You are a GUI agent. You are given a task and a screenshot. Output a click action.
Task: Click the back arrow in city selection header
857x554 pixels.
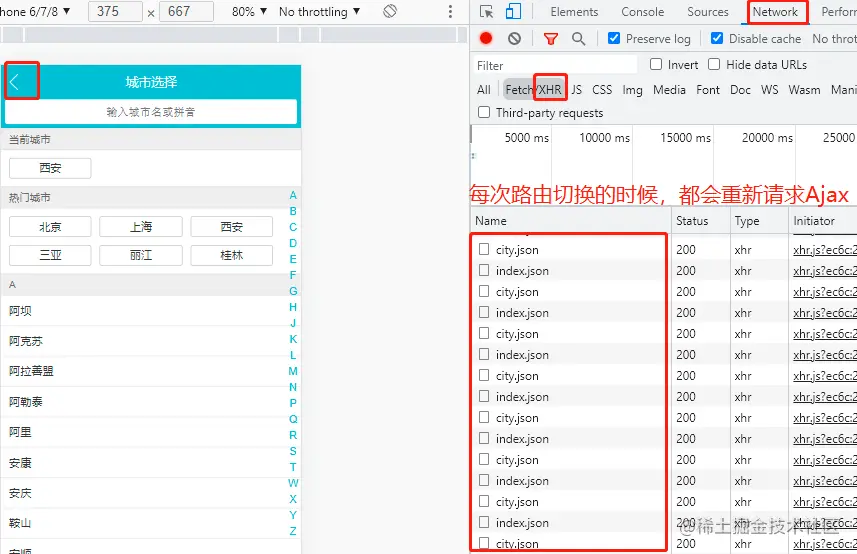(x=15, y=82)
